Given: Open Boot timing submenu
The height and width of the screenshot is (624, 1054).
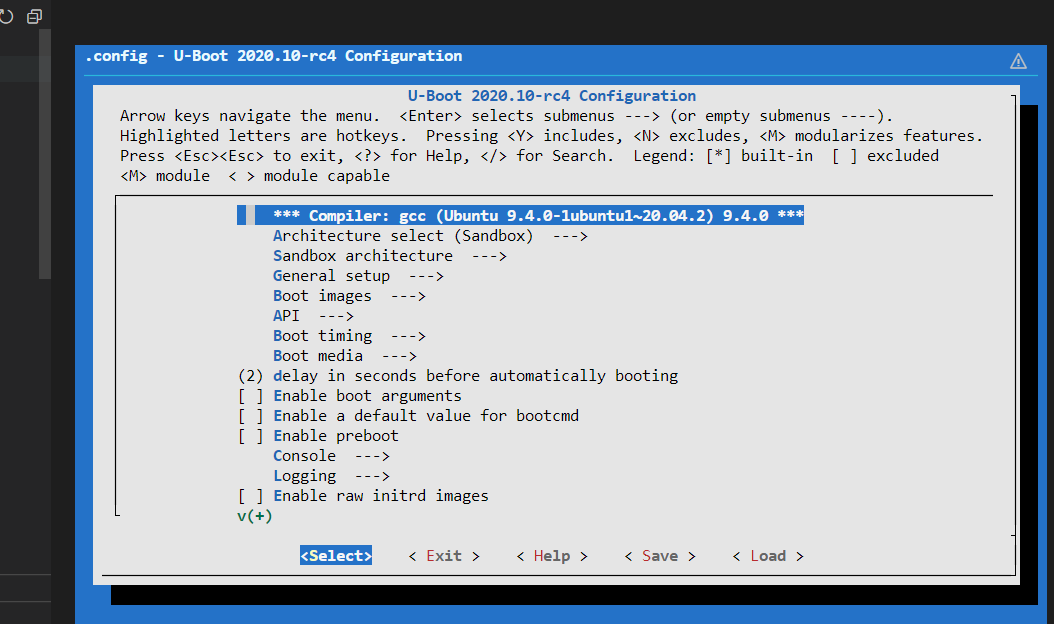Looking at the screenshot, I should point(350,336).
